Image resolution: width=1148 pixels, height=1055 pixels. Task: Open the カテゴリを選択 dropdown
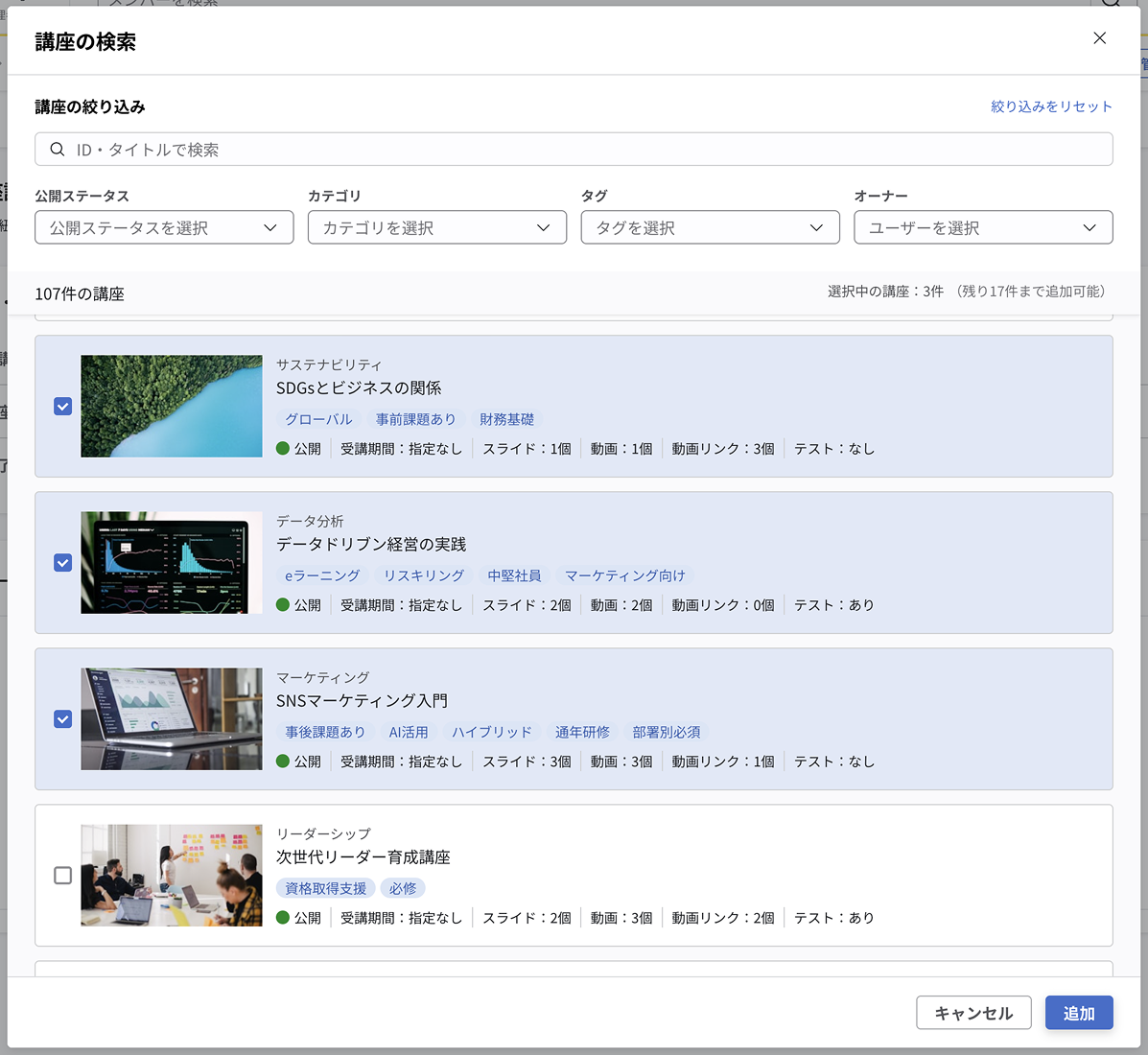[x=437, y=227]
